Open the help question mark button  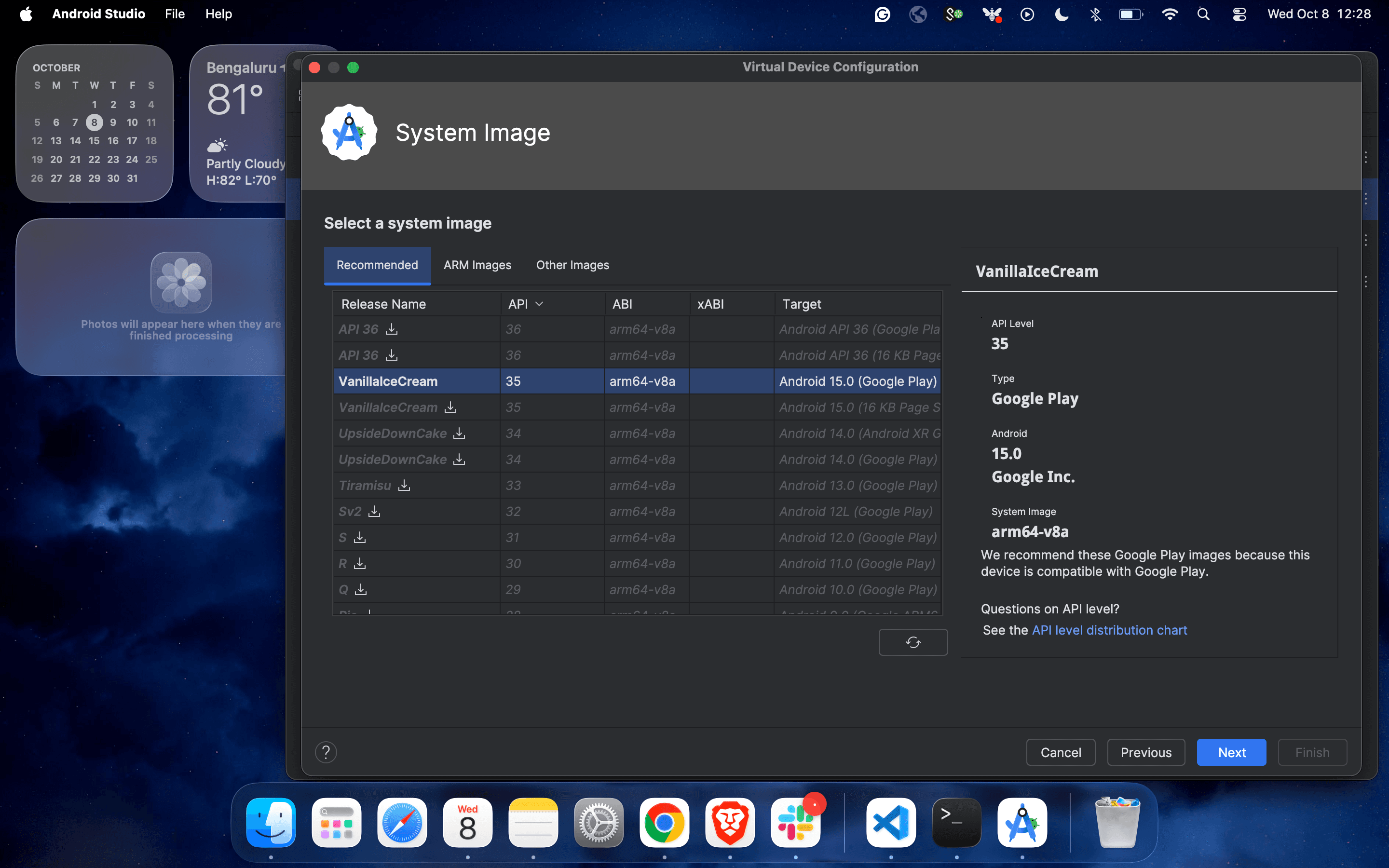click(x=326, y=752)
